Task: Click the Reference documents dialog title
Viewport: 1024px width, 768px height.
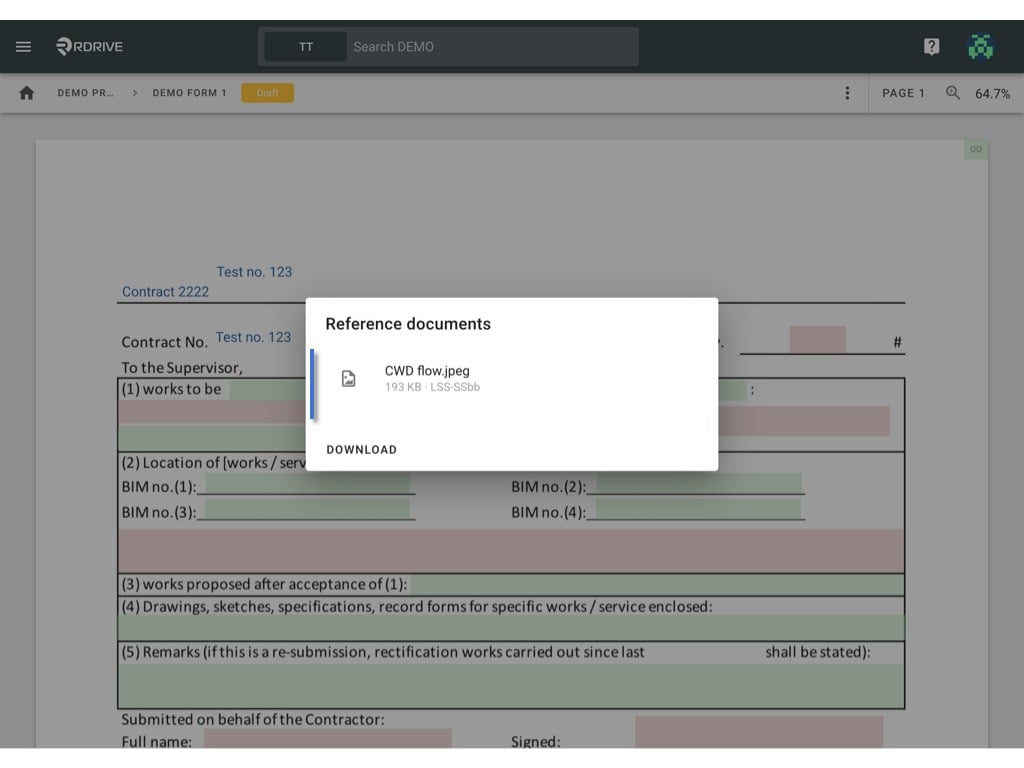Action: tap(408, 324)
